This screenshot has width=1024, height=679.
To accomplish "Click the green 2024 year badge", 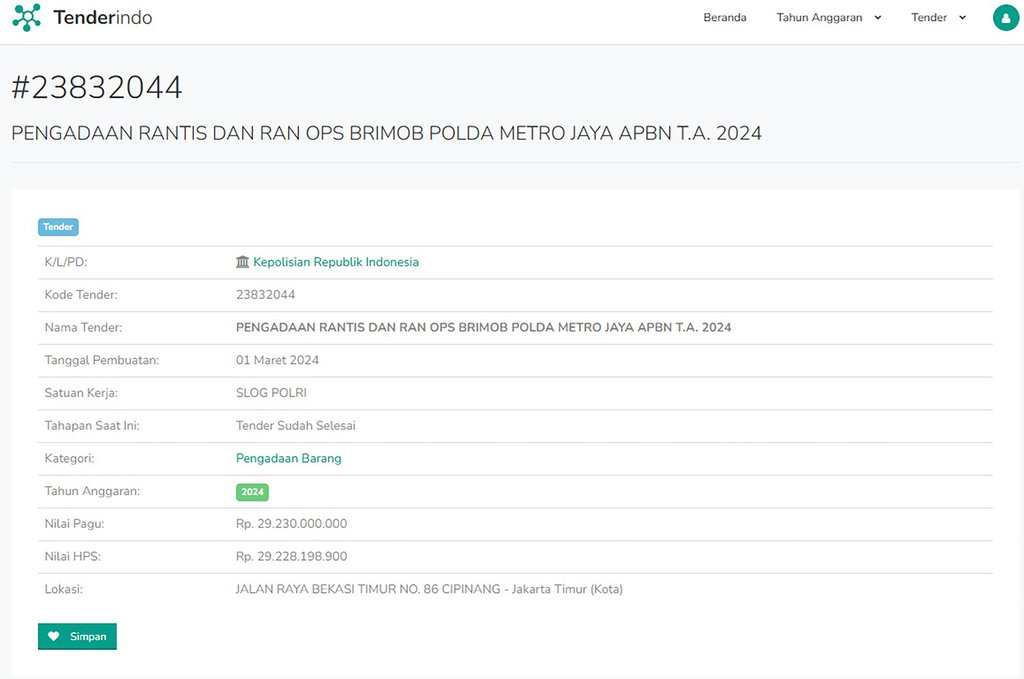I will click(252, 492).
